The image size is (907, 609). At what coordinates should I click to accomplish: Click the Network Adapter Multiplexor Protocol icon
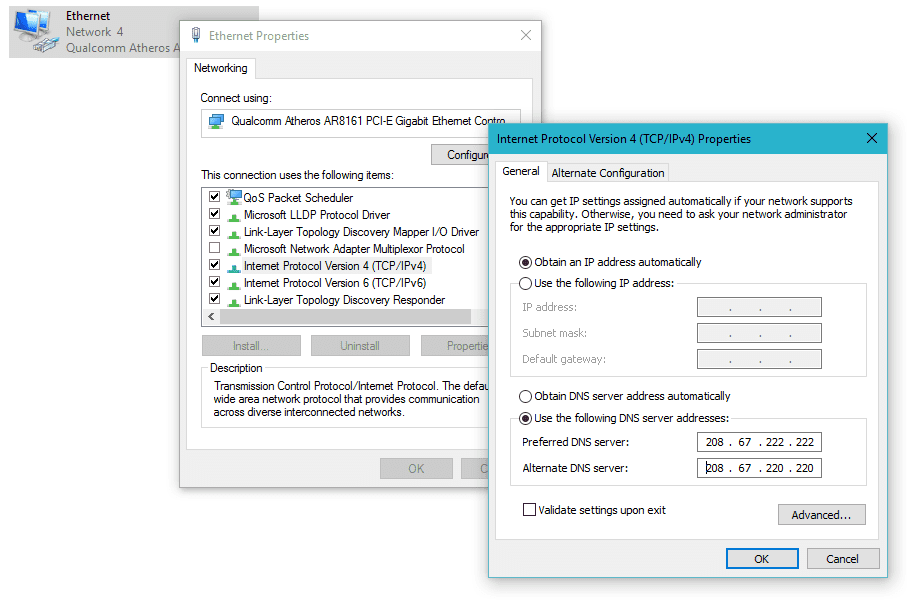pos(234,250)
